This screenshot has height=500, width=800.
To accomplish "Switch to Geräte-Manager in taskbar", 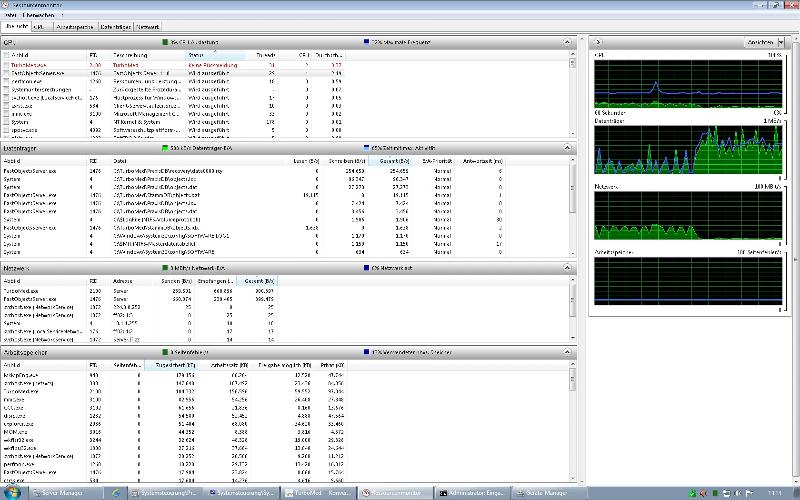I will pyautogui.click(x=547, y=493).
